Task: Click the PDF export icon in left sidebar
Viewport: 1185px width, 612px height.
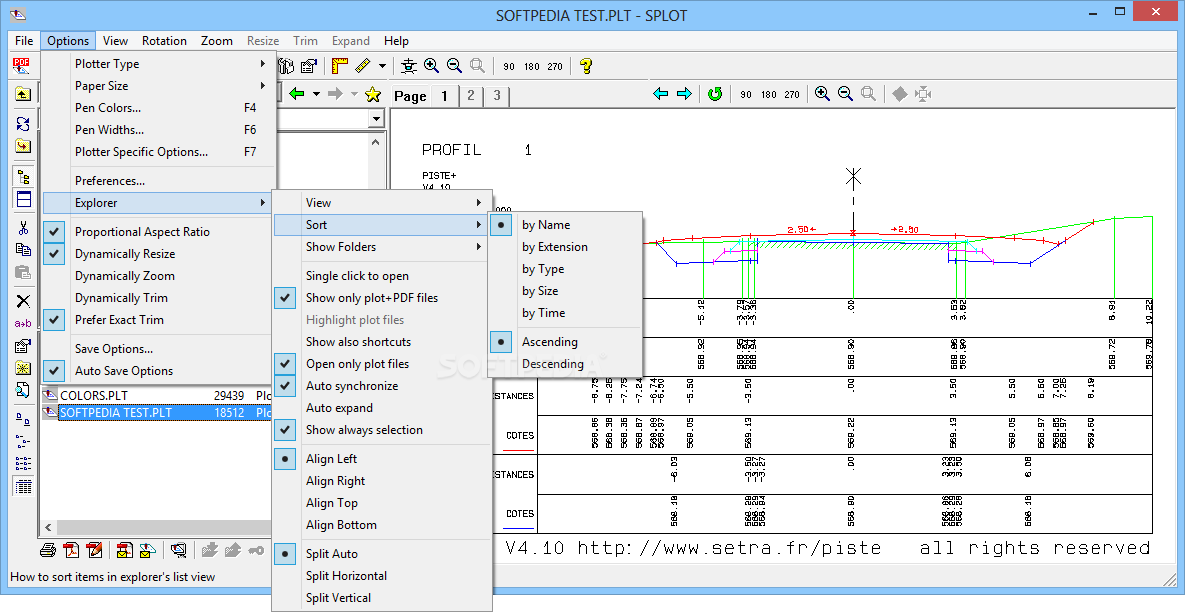Action: click(21, 65)
